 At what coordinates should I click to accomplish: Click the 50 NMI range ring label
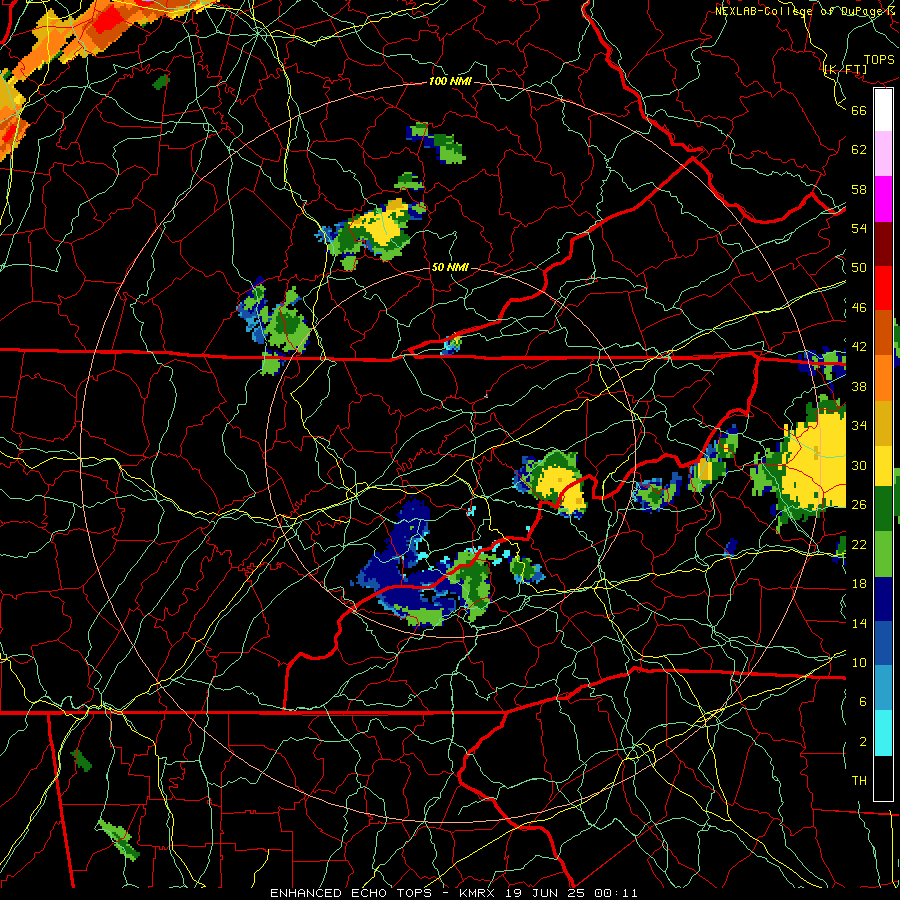point(450,267)
